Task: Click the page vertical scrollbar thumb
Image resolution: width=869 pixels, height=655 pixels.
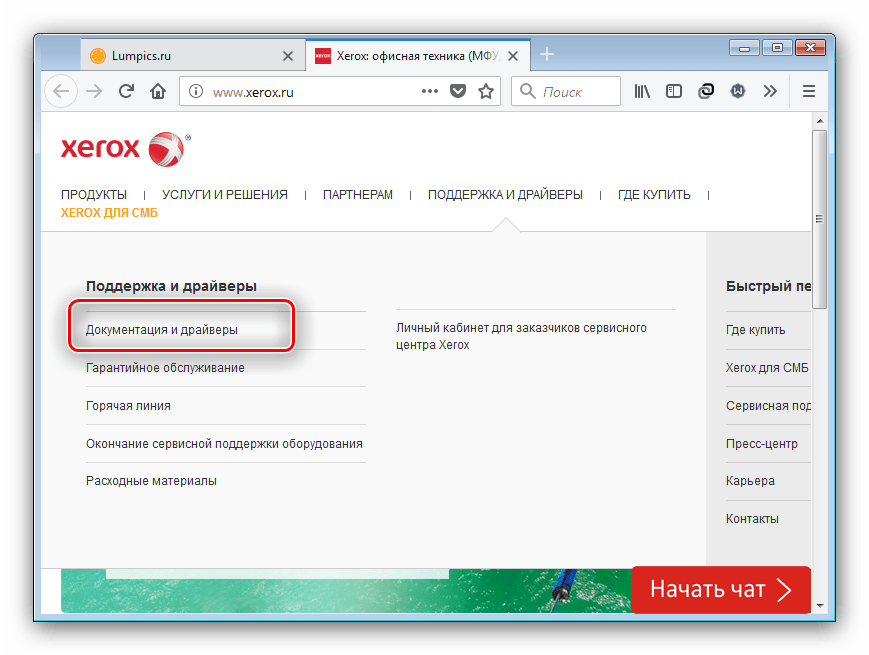Action: [820, 219]
